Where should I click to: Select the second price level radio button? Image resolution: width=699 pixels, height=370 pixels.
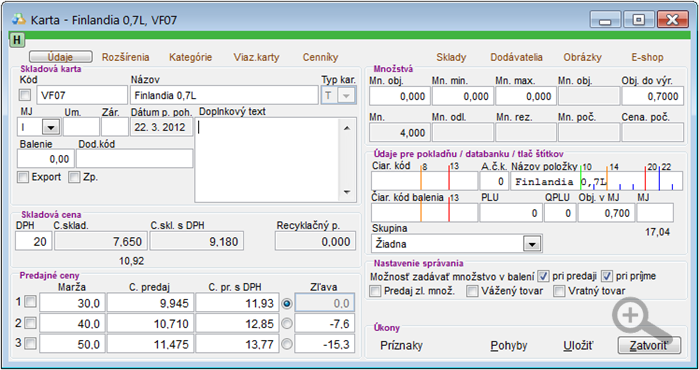tap(287, 323)
